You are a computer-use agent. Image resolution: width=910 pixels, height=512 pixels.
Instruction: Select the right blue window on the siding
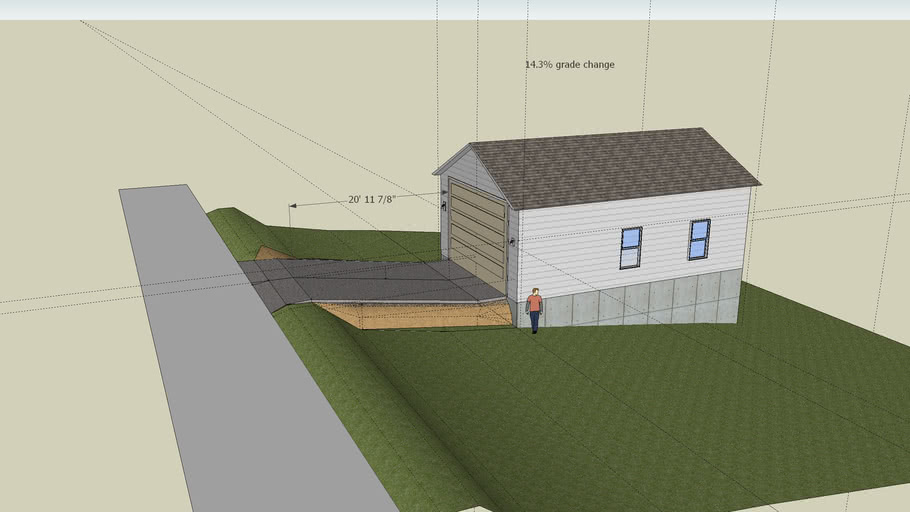[x=699, y=239]
